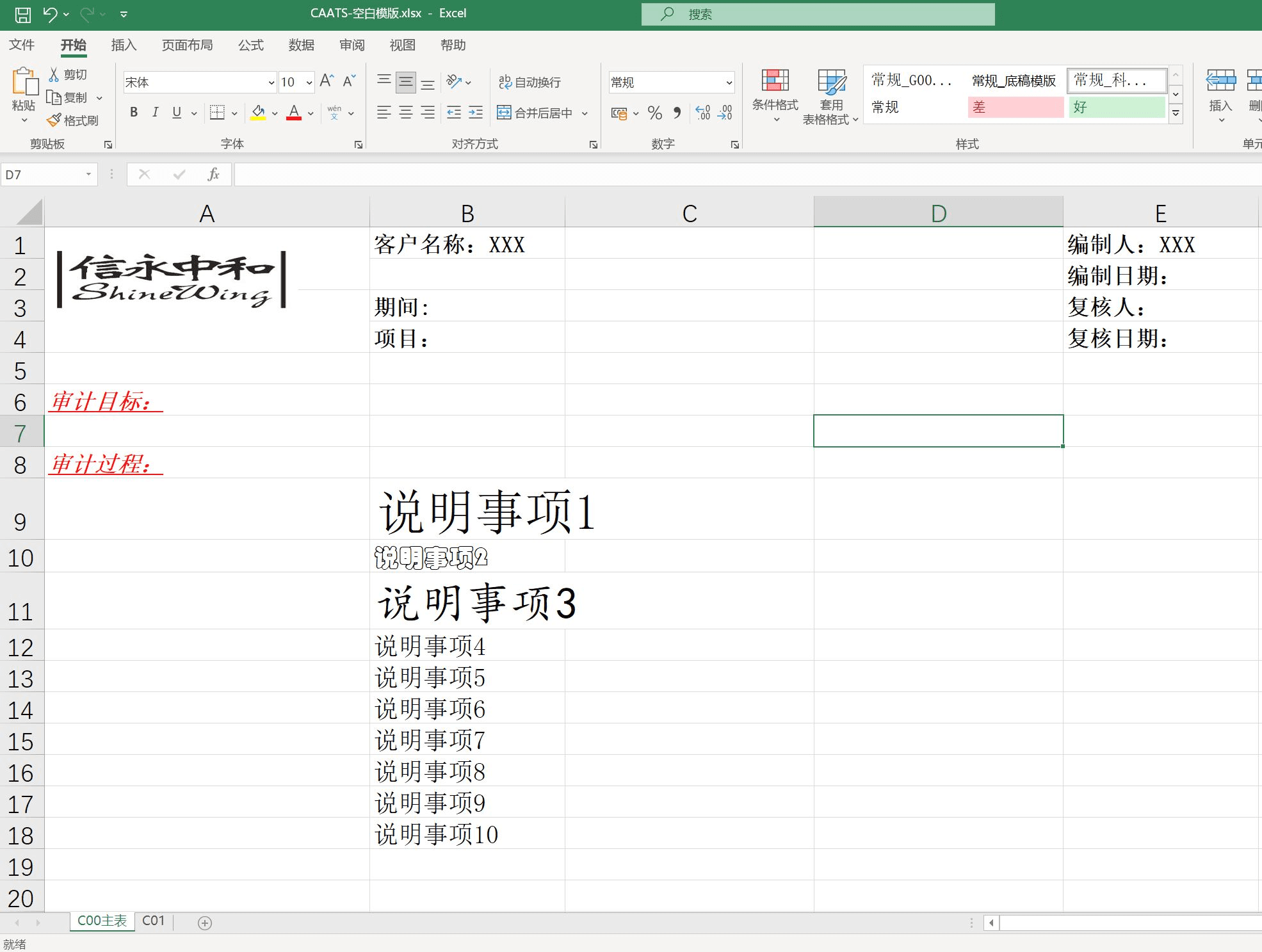
Task: Decrease font size with the smaller A icon
Action: [x=350, y=81]
